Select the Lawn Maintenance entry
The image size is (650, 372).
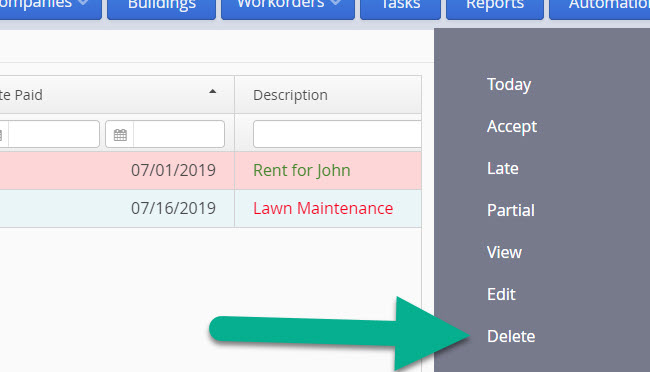pos(323,208)
